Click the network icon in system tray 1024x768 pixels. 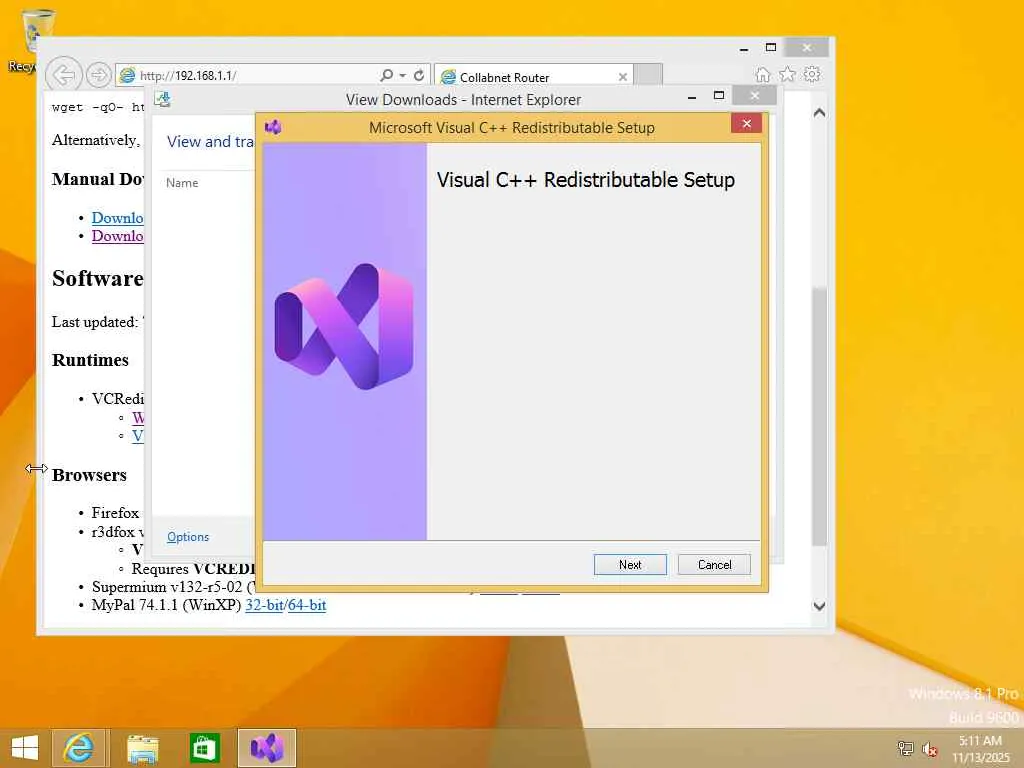tap(905, 748)
